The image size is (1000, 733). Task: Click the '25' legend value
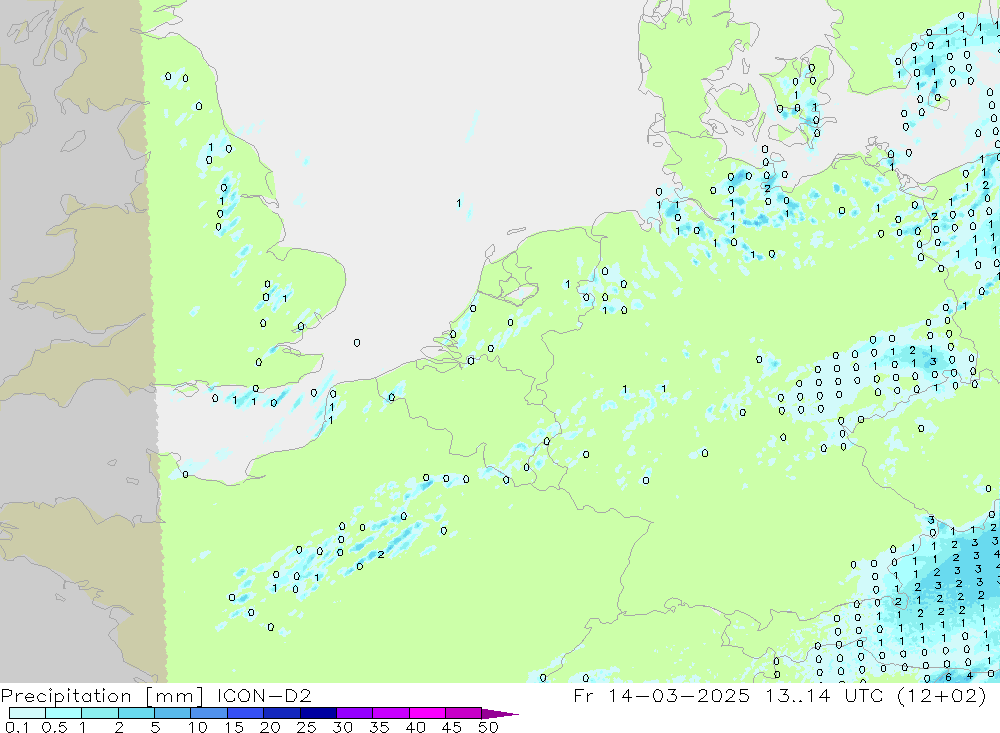(306, 727)
